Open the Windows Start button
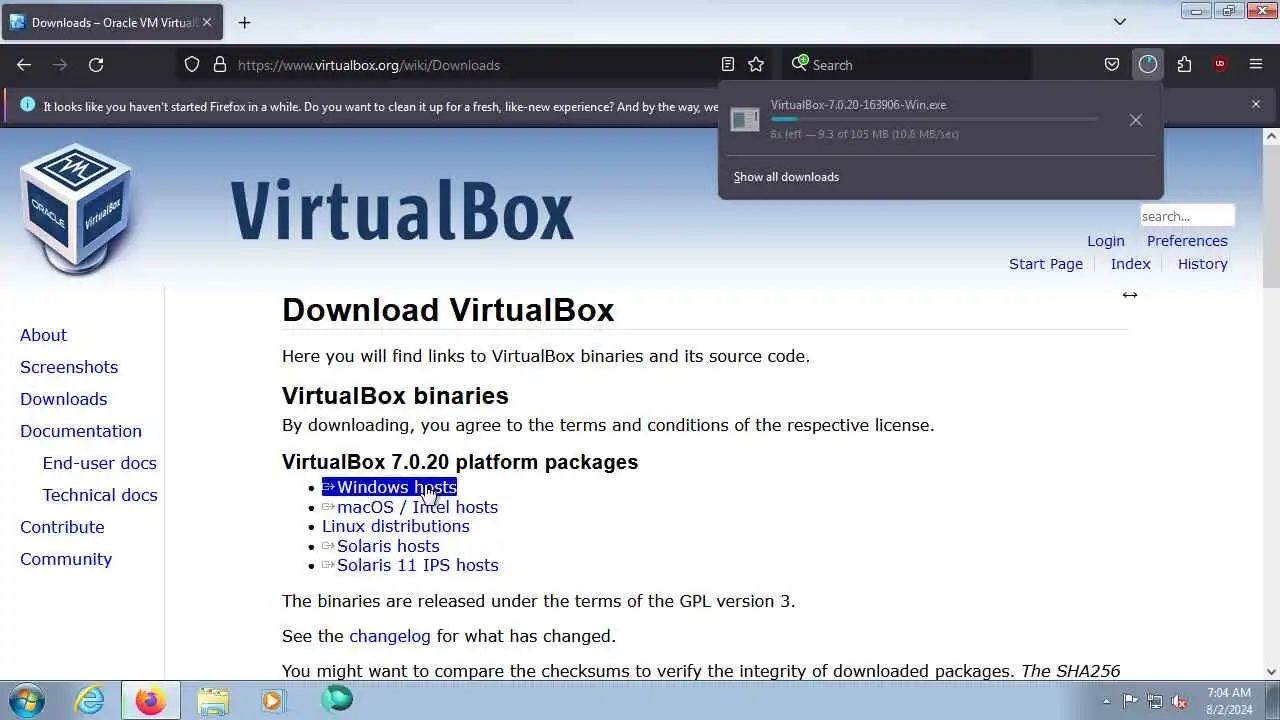The image size is (1280, 720). click(x=27, y=700)
